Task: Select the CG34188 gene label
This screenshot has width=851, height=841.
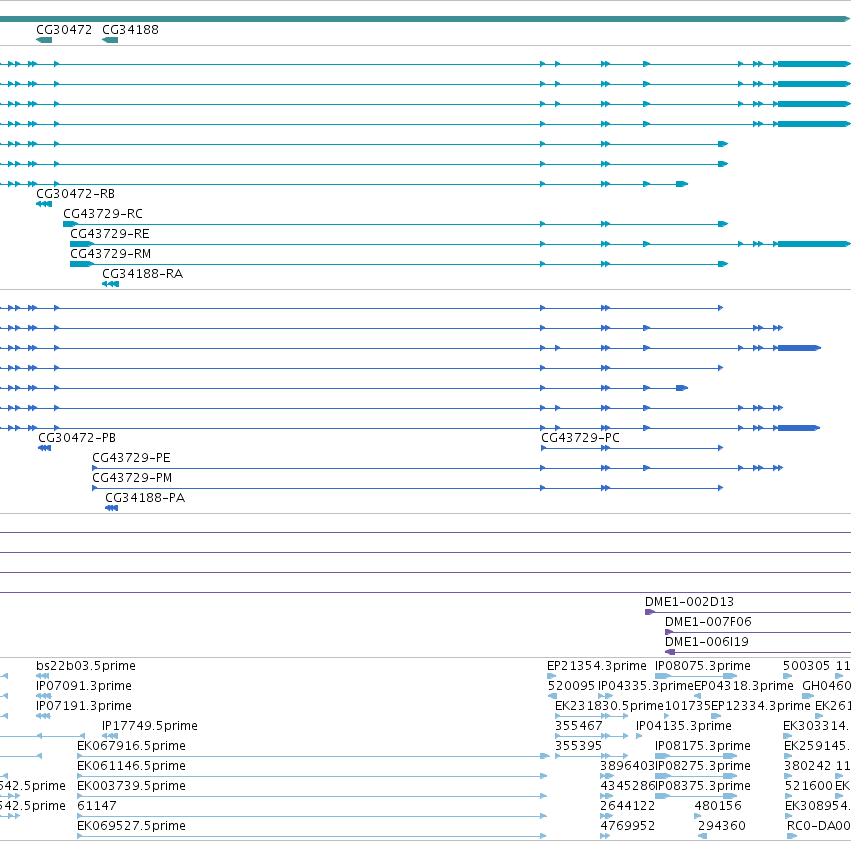Action: 130,30
